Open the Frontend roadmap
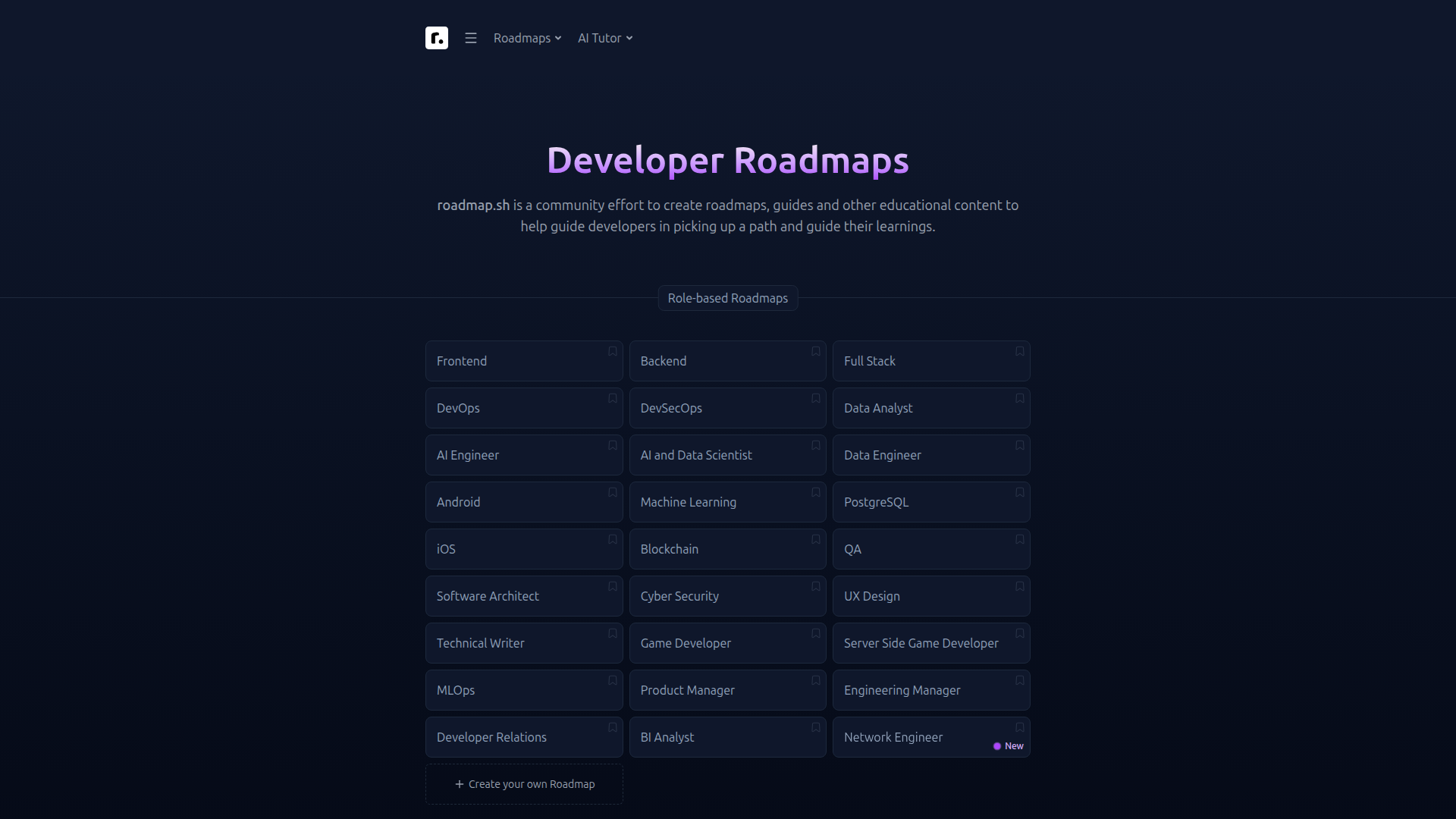This screenshot has height=819, width=1456. pos(524,361)
